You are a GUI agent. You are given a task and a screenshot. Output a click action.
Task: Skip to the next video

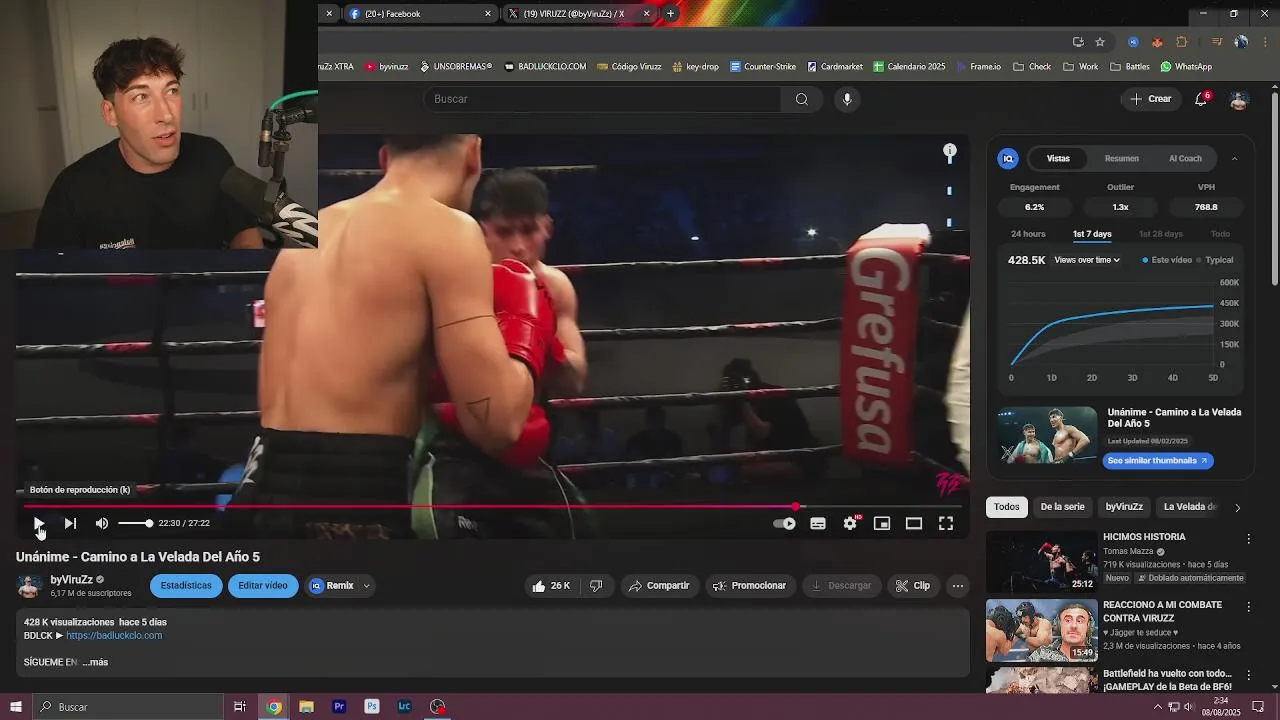coord(70,523)
